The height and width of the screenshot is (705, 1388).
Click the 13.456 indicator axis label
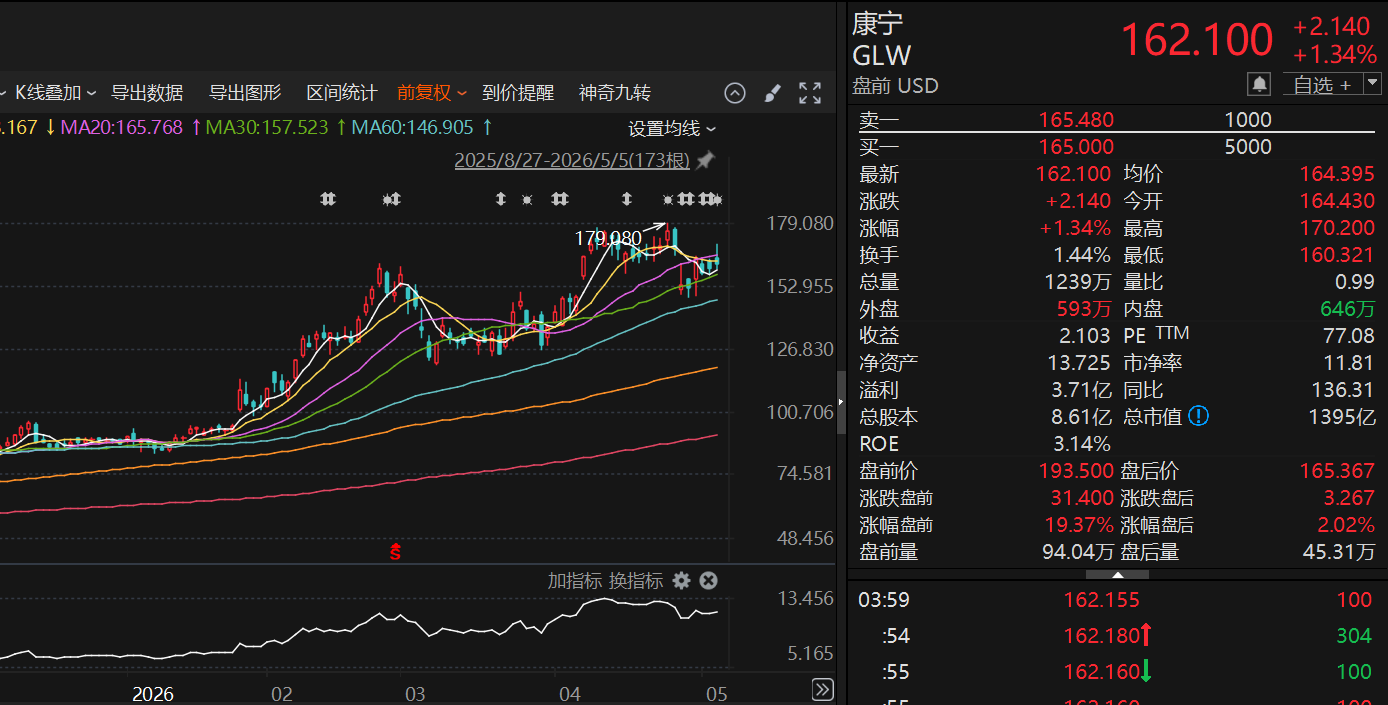point(805,599)
